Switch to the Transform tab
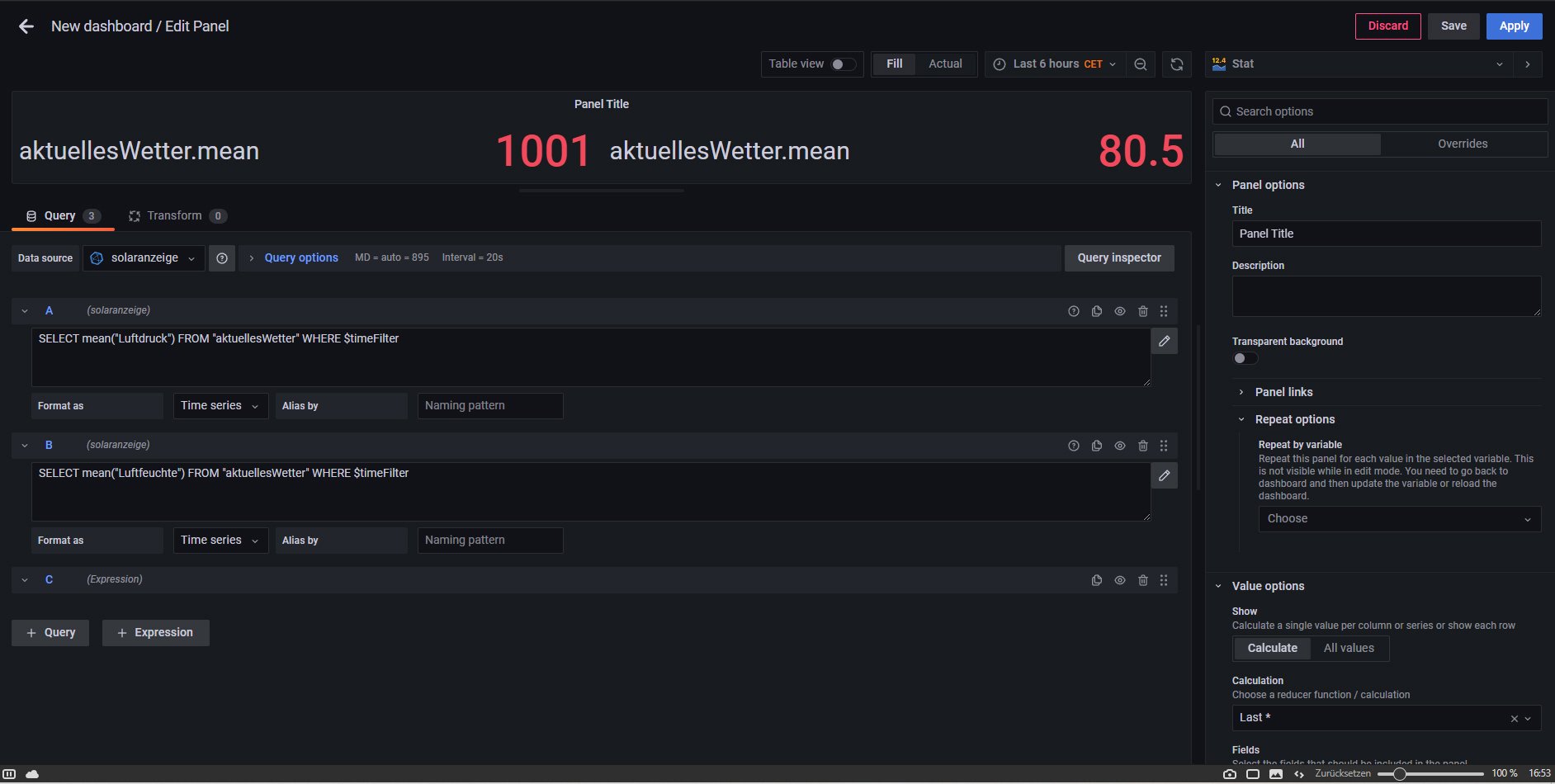Image resolution: width=1555 pixels, height=784 pixels. [174, 216]
